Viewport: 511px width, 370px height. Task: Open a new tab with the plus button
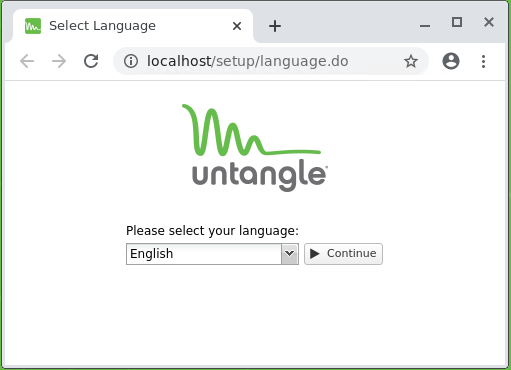pos(275,26)
